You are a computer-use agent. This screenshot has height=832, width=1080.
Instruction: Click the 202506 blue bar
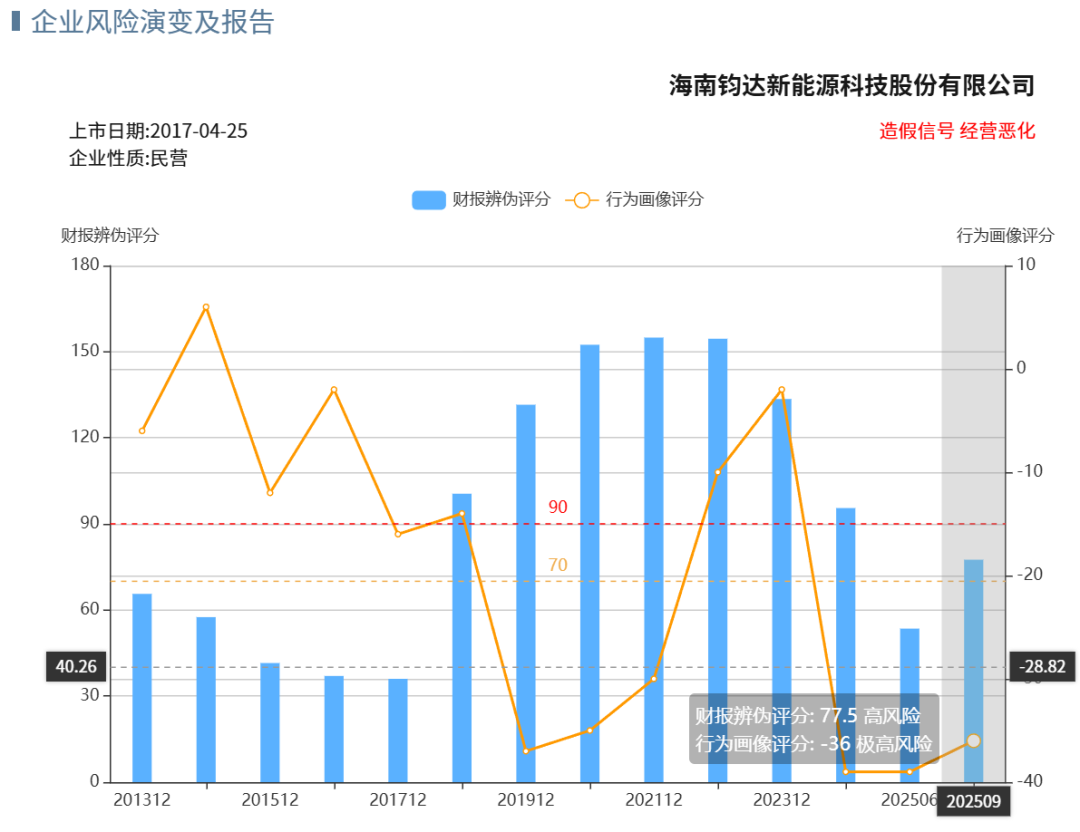909,705
